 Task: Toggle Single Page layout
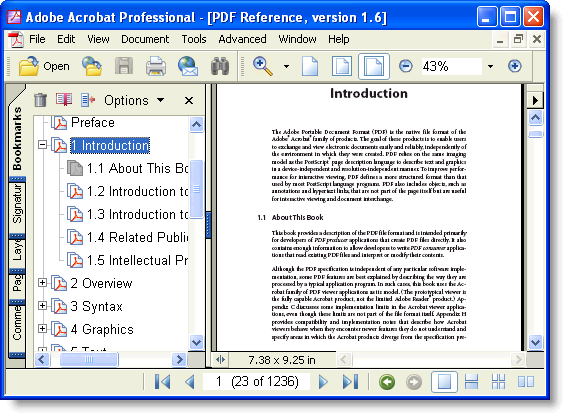tap(444, 382)
